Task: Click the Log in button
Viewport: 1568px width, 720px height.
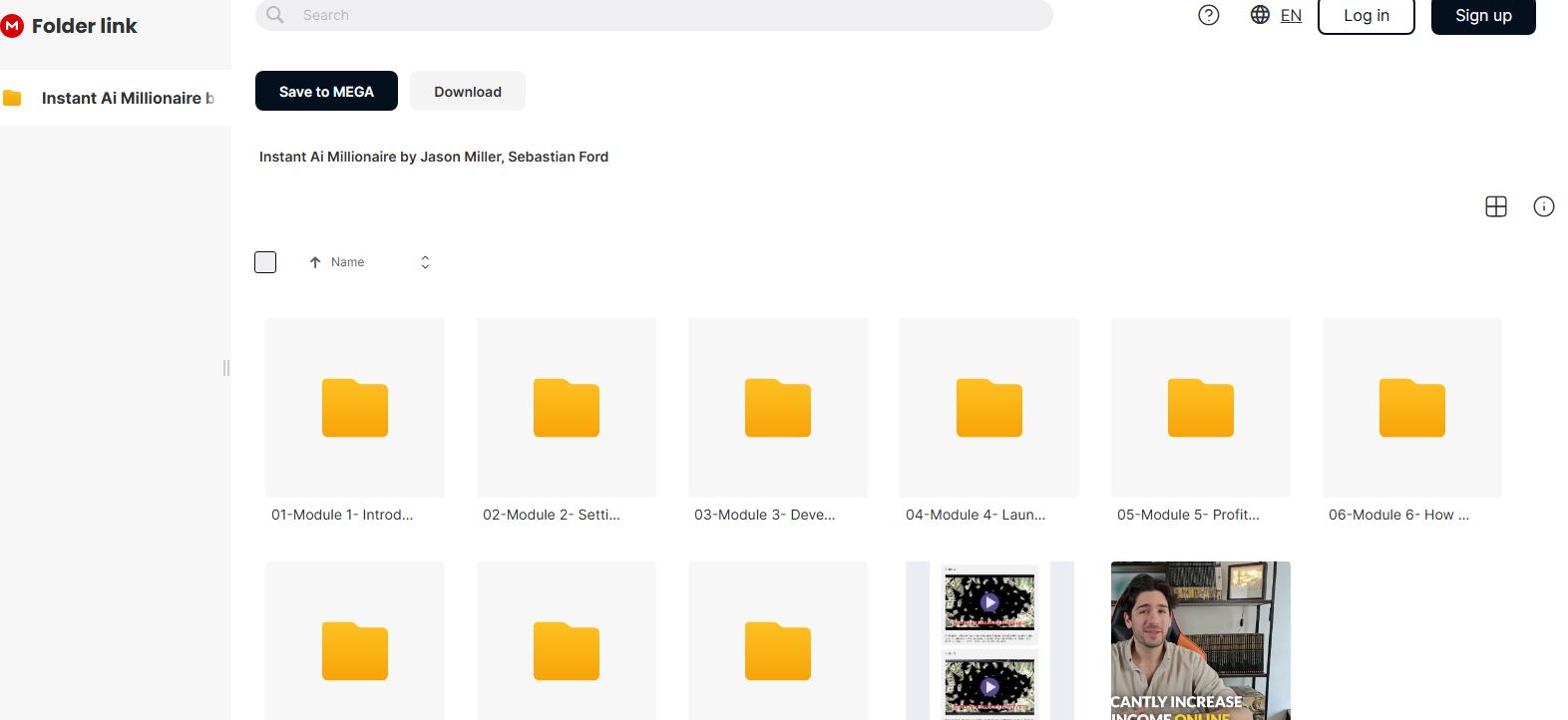Action: coord(1366,15)
